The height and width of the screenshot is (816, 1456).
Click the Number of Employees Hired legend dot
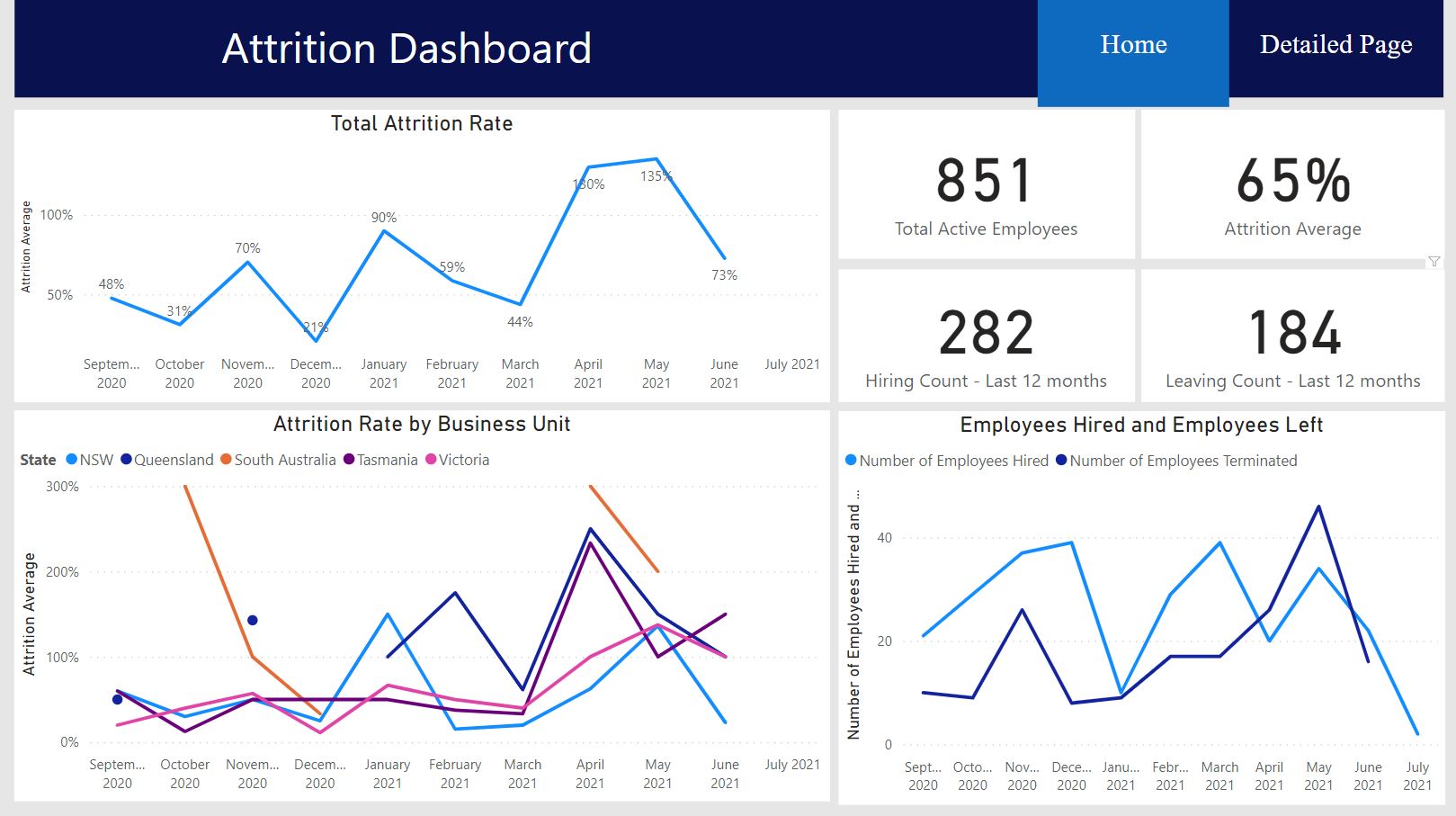coord(851,461)
